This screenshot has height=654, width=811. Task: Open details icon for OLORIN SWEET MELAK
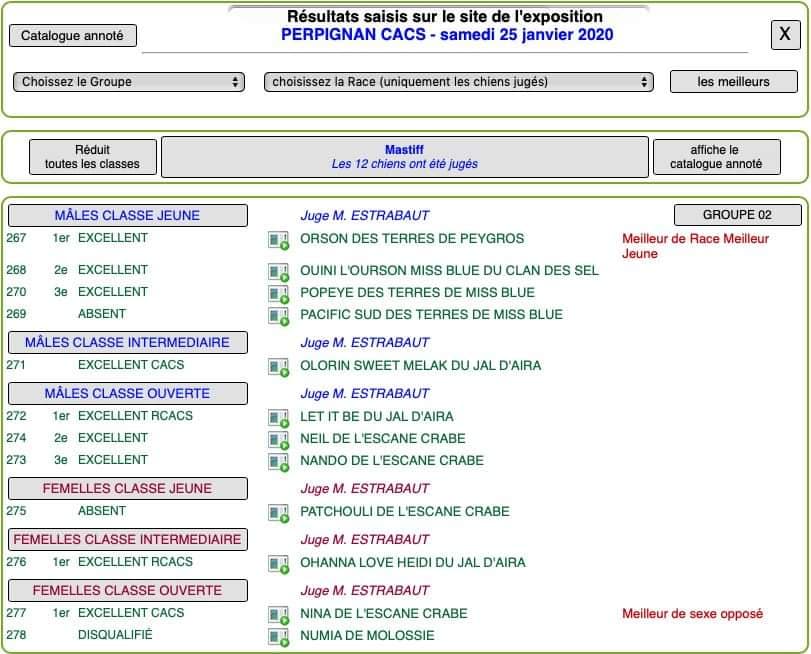click(278, 367)
